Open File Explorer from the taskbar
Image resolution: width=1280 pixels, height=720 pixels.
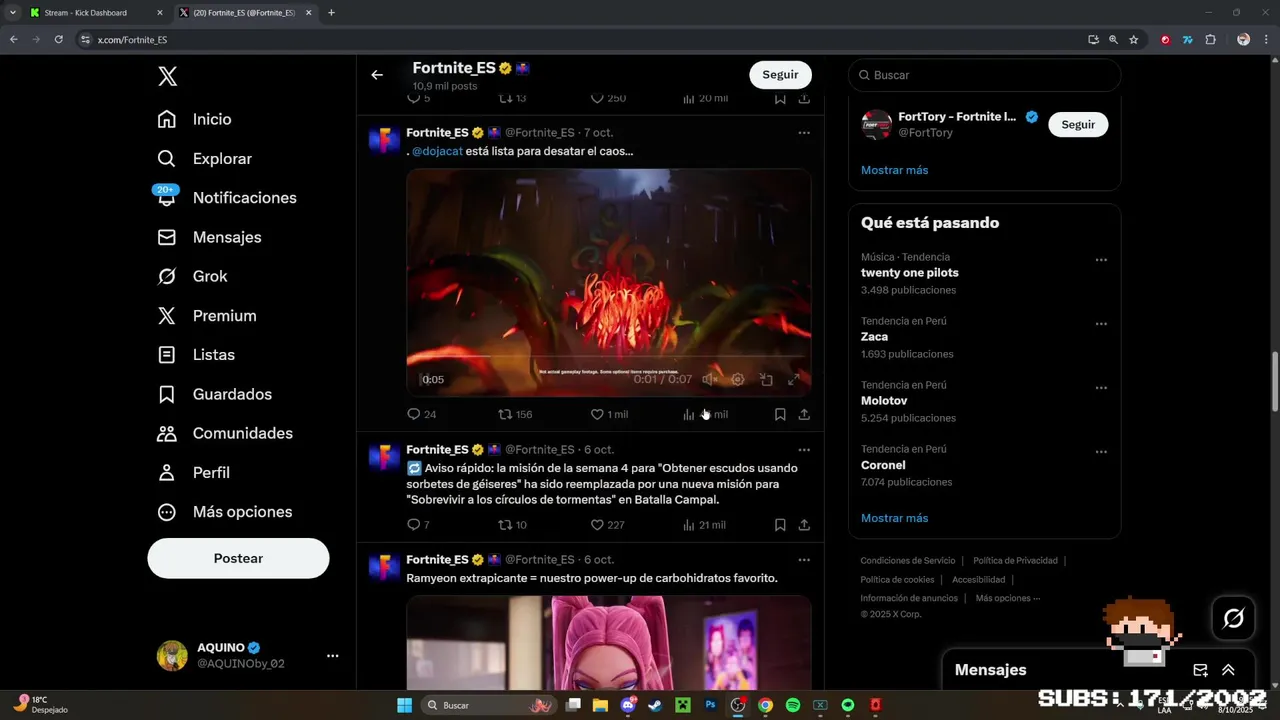coord(600,705)
